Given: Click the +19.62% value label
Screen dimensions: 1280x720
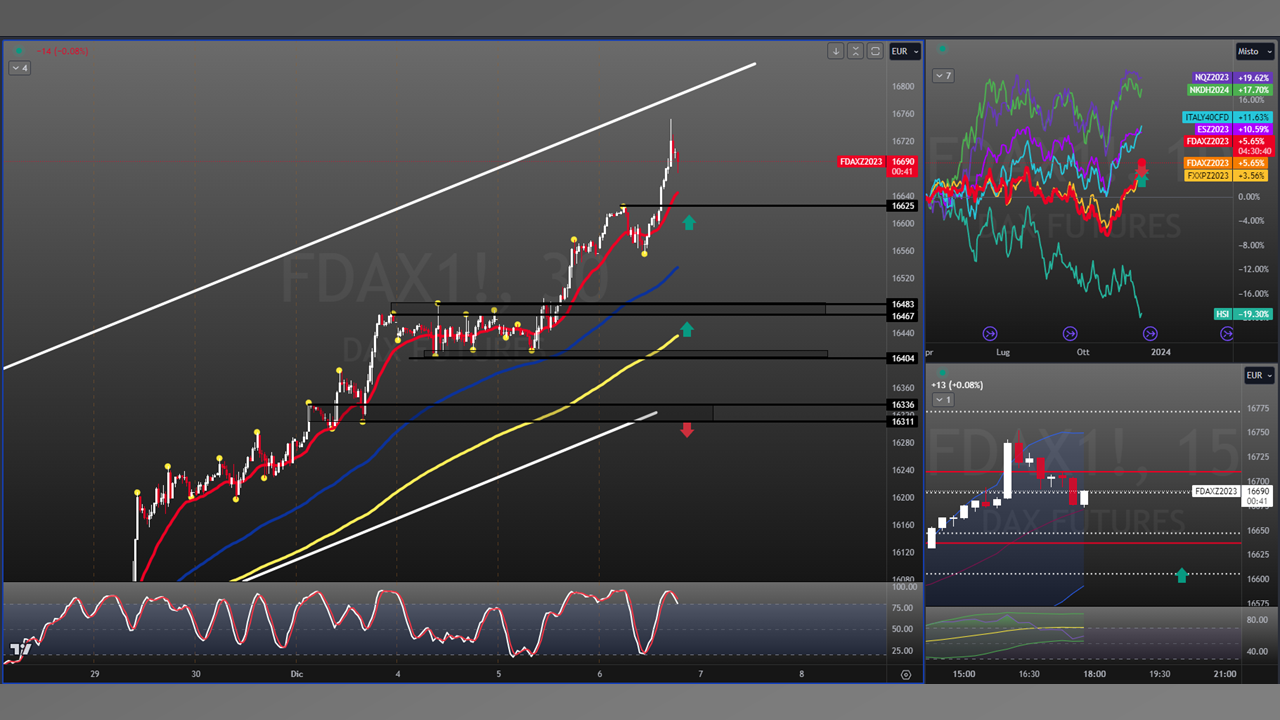Looking at the screenshot, I should pyautogui.click(x=1253, y=77).
